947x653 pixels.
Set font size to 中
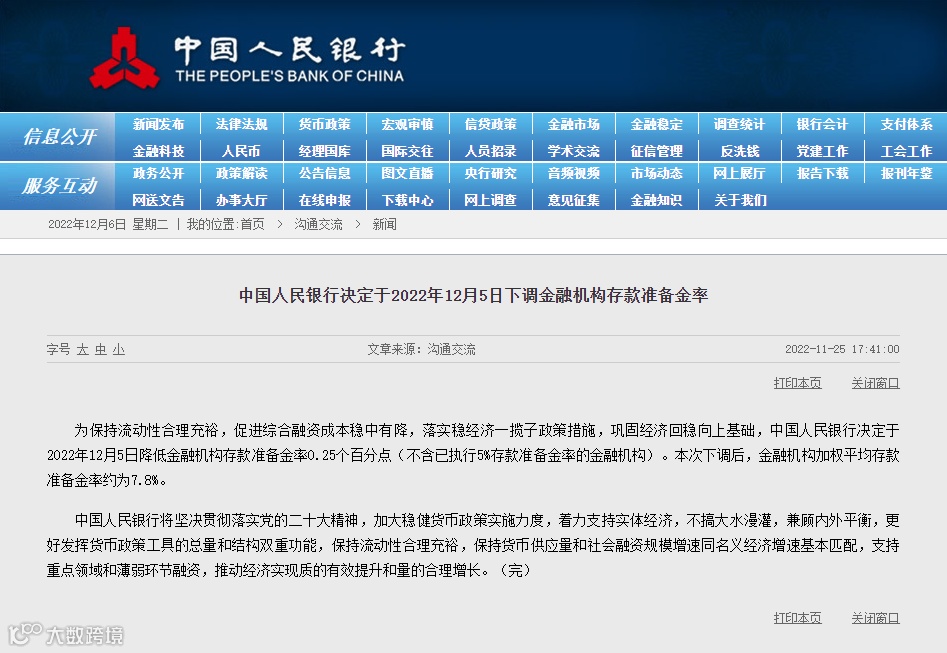(x=101, y=349)
